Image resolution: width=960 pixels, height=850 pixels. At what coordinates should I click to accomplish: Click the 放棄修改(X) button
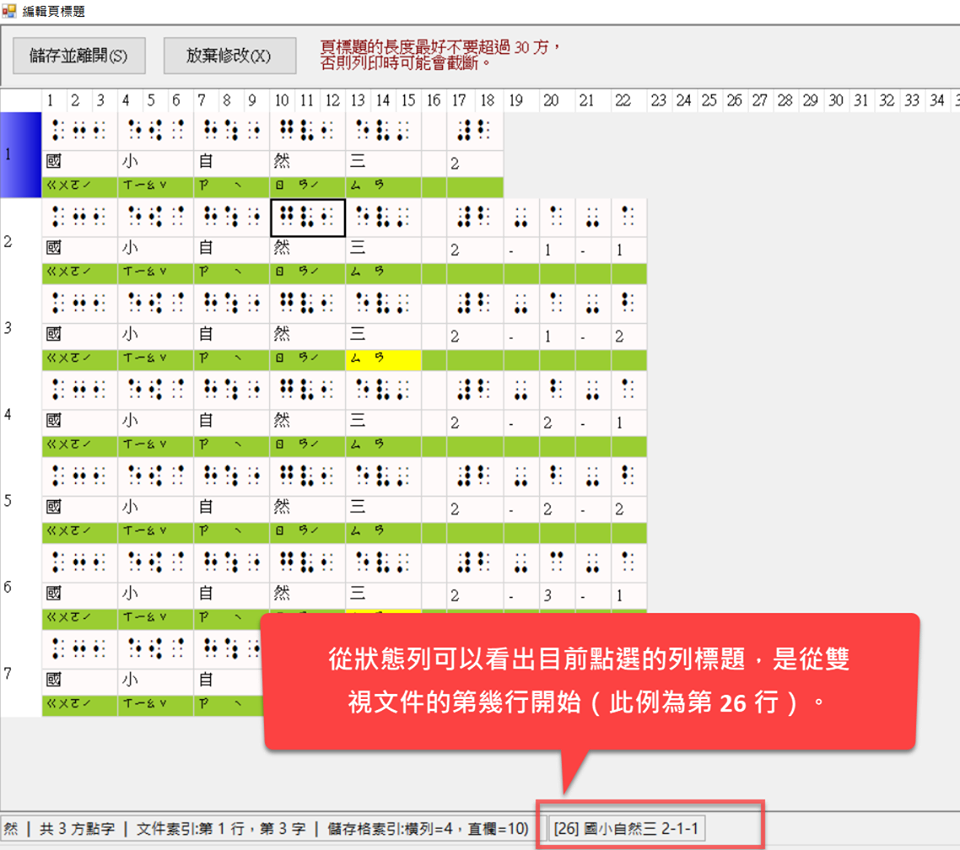tap(229, 56)
